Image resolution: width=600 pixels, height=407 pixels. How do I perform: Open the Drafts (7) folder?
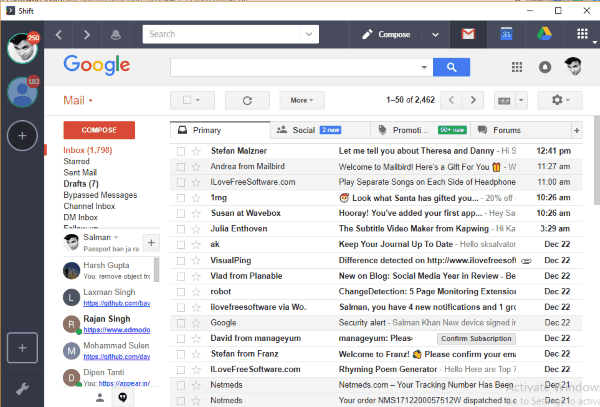click(81, 184)
